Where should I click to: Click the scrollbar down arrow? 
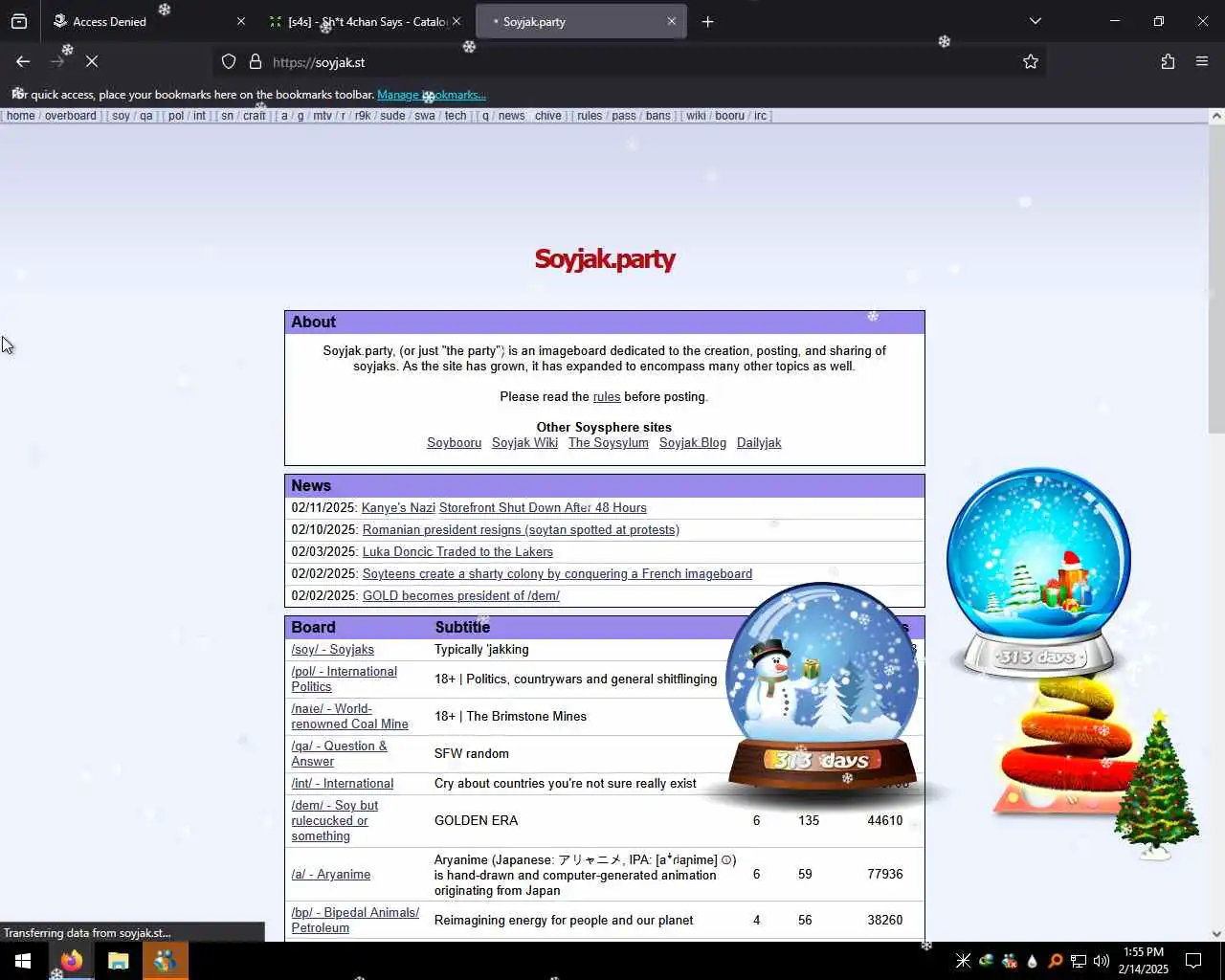[x=1216, y=933]
